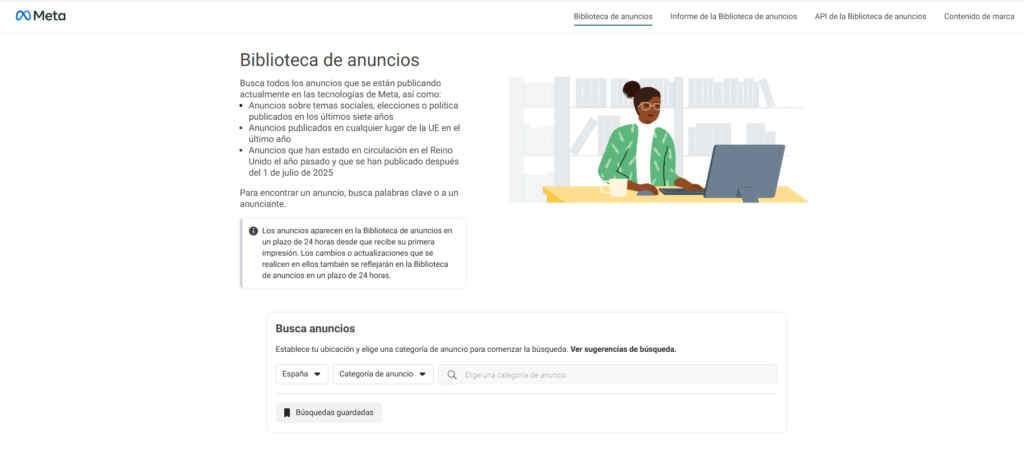
Task: Click the Meta logo
Action: (x=40, y=16)
